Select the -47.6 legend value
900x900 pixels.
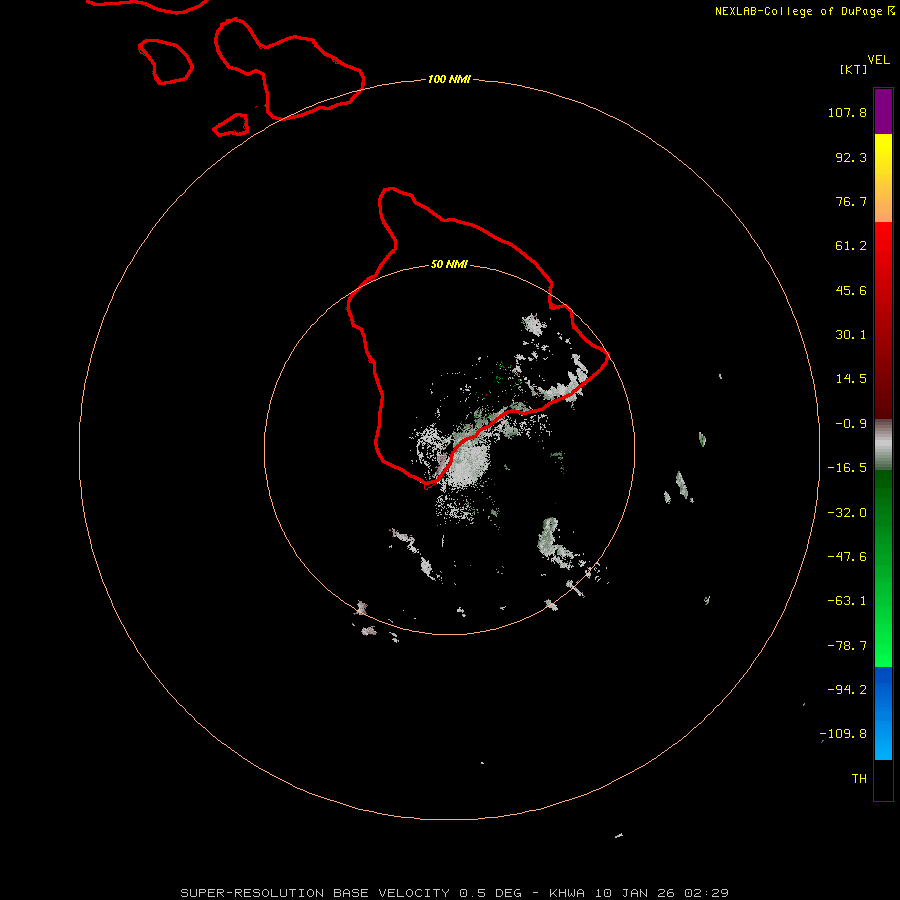pyautogui.click(x=847, y=557)
